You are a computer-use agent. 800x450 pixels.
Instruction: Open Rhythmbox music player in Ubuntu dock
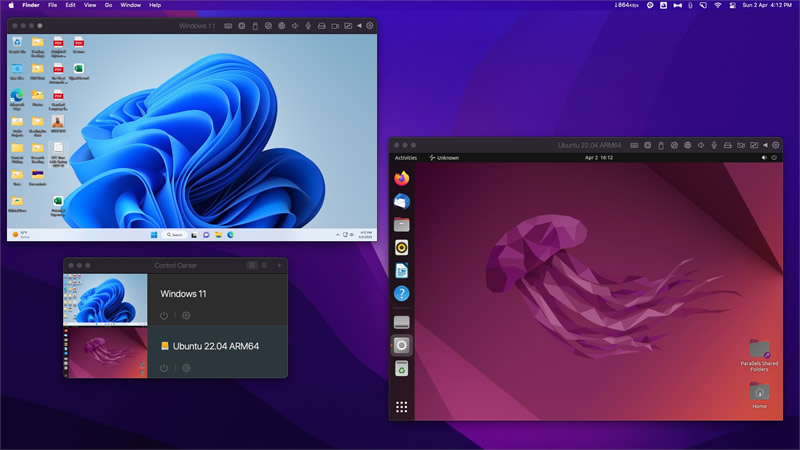click(x=402, y=247)
